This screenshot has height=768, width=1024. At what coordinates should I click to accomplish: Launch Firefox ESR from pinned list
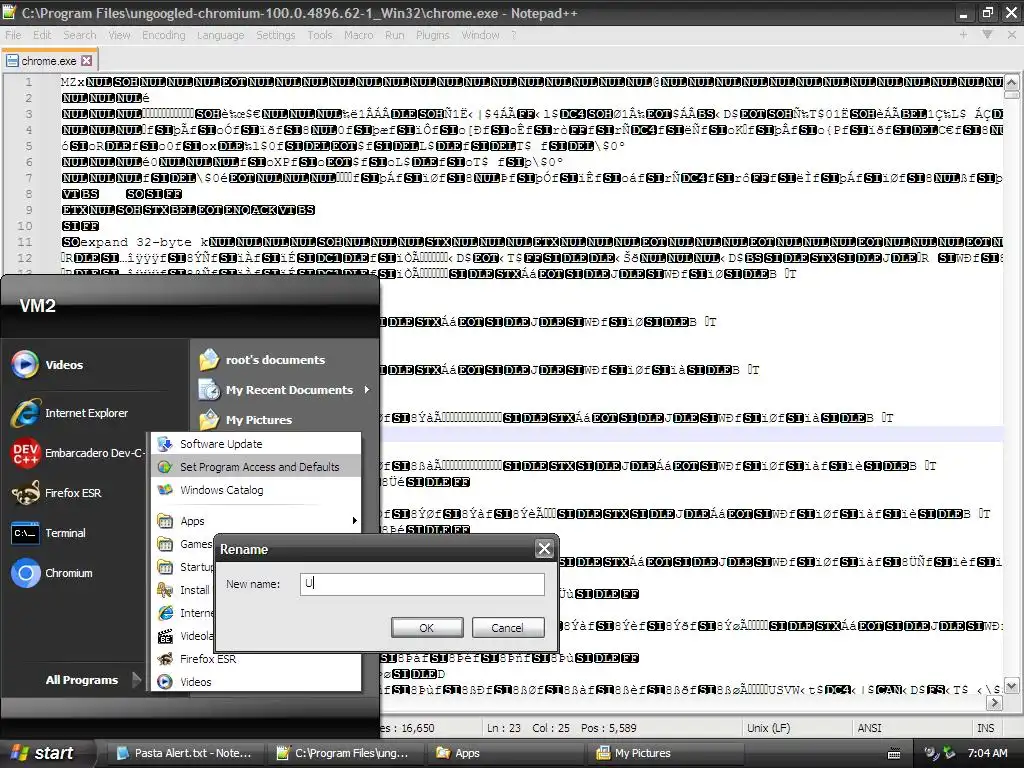(56, 492)
